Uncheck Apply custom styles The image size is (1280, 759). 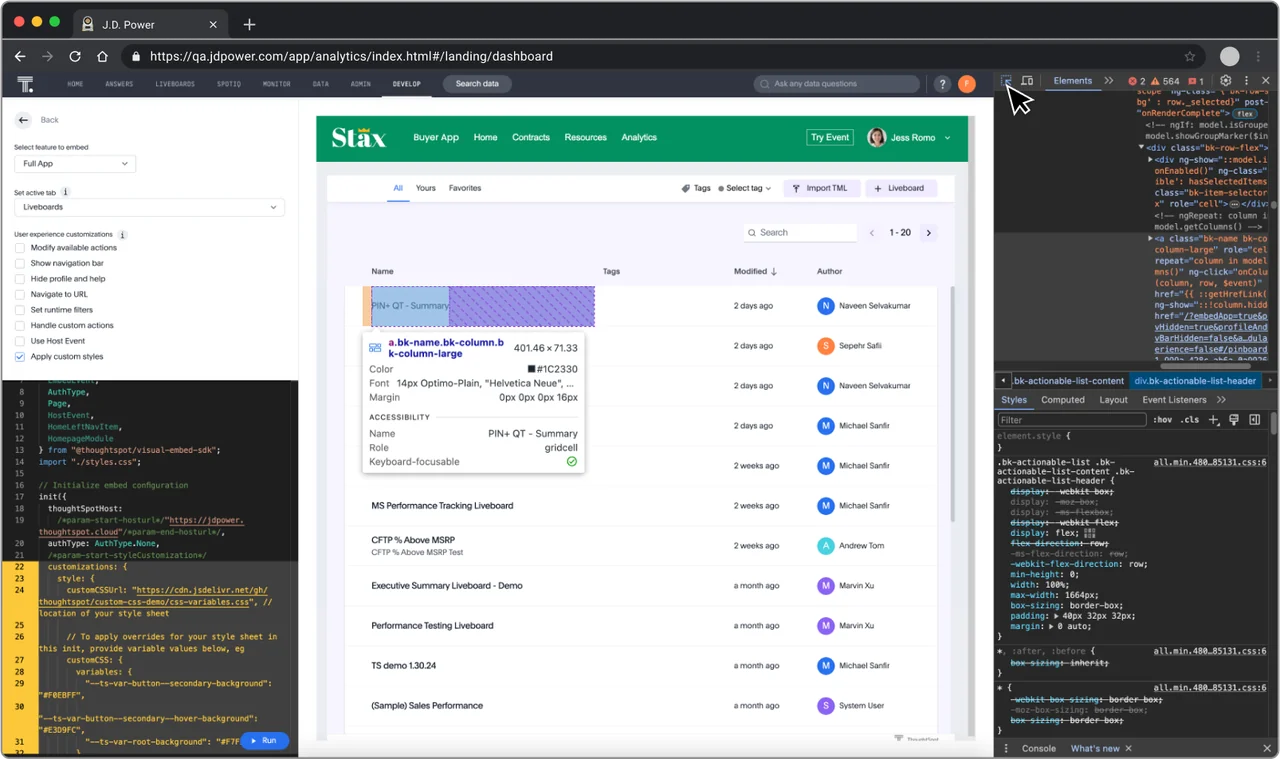(x=20, y=357)
